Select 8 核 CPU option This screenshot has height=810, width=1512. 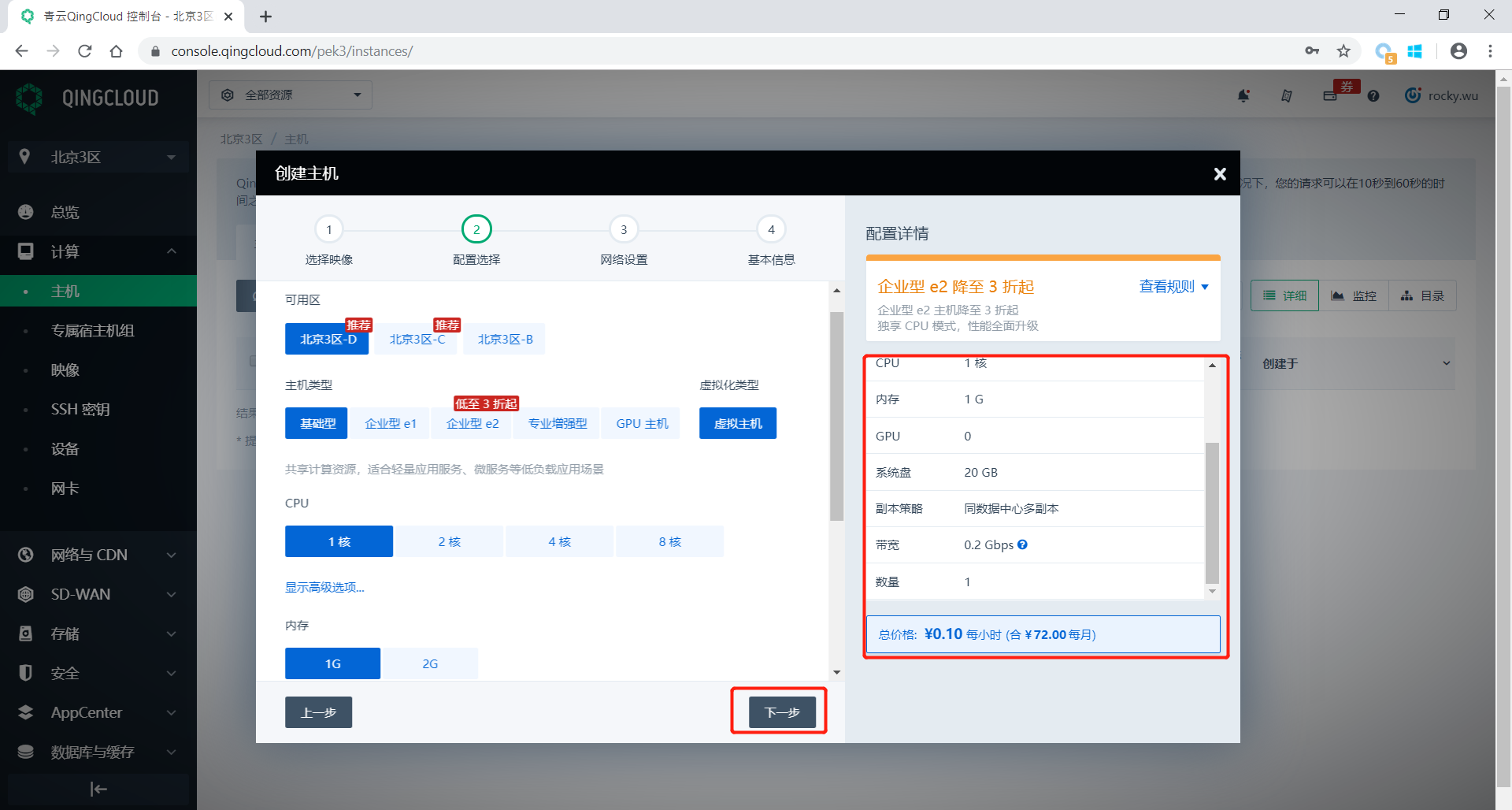click(669, 541)
